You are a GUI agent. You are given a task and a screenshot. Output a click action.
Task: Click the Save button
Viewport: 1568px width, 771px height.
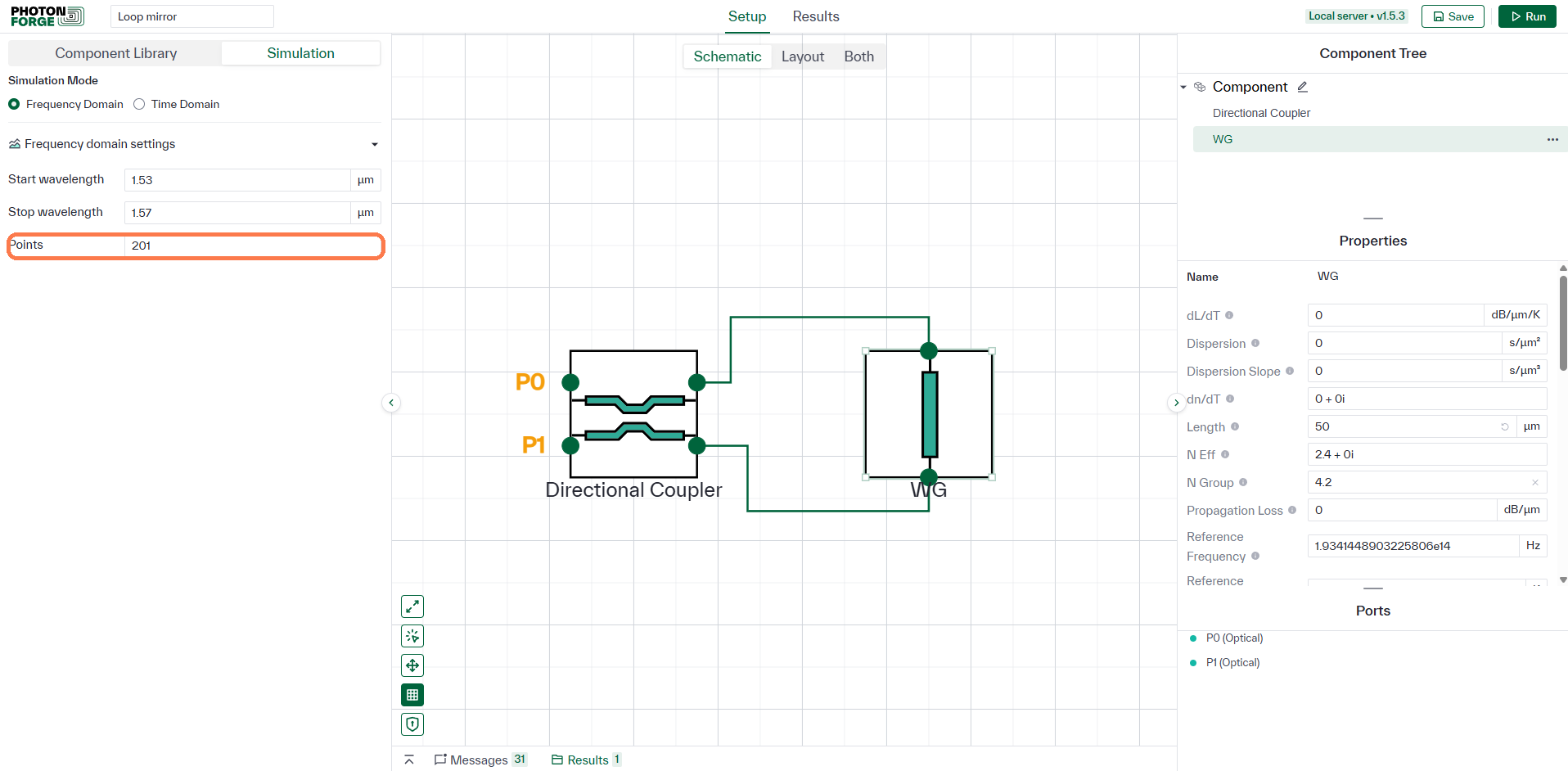click(1453, 16)
